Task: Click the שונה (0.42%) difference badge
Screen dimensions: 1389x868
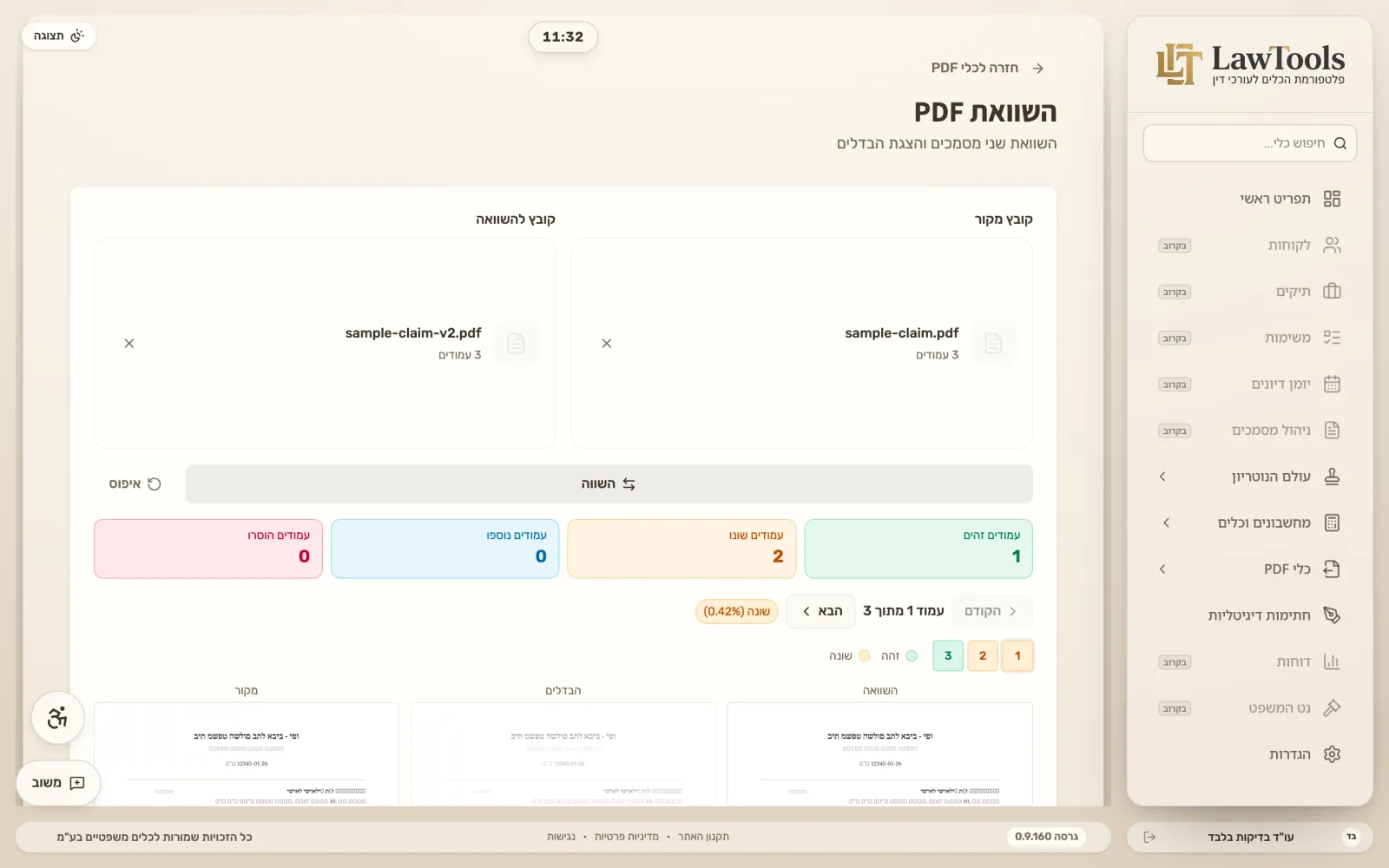Action: (x=736, y=611)
